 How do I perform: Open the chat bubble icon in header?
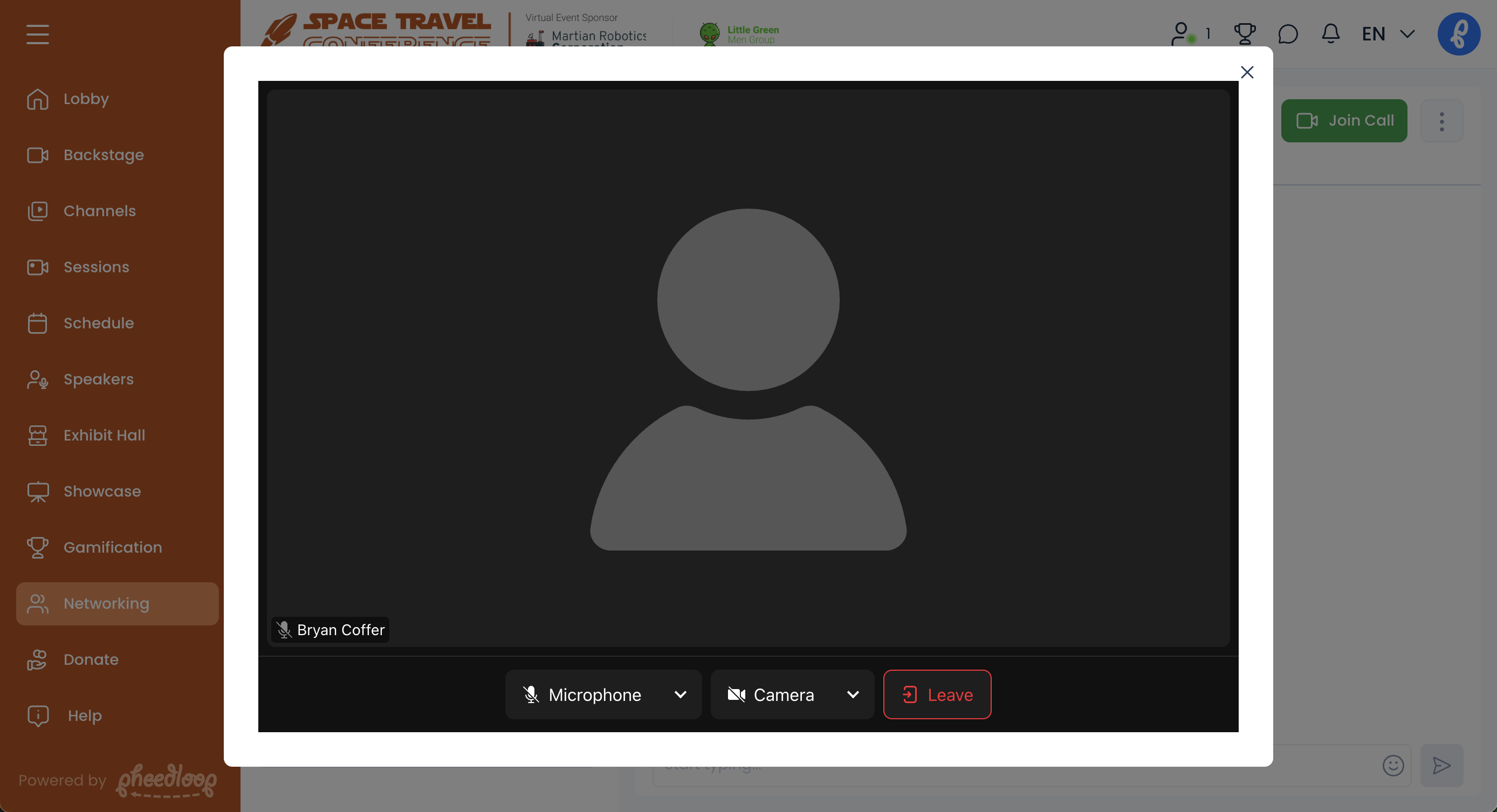(1288, 34)
